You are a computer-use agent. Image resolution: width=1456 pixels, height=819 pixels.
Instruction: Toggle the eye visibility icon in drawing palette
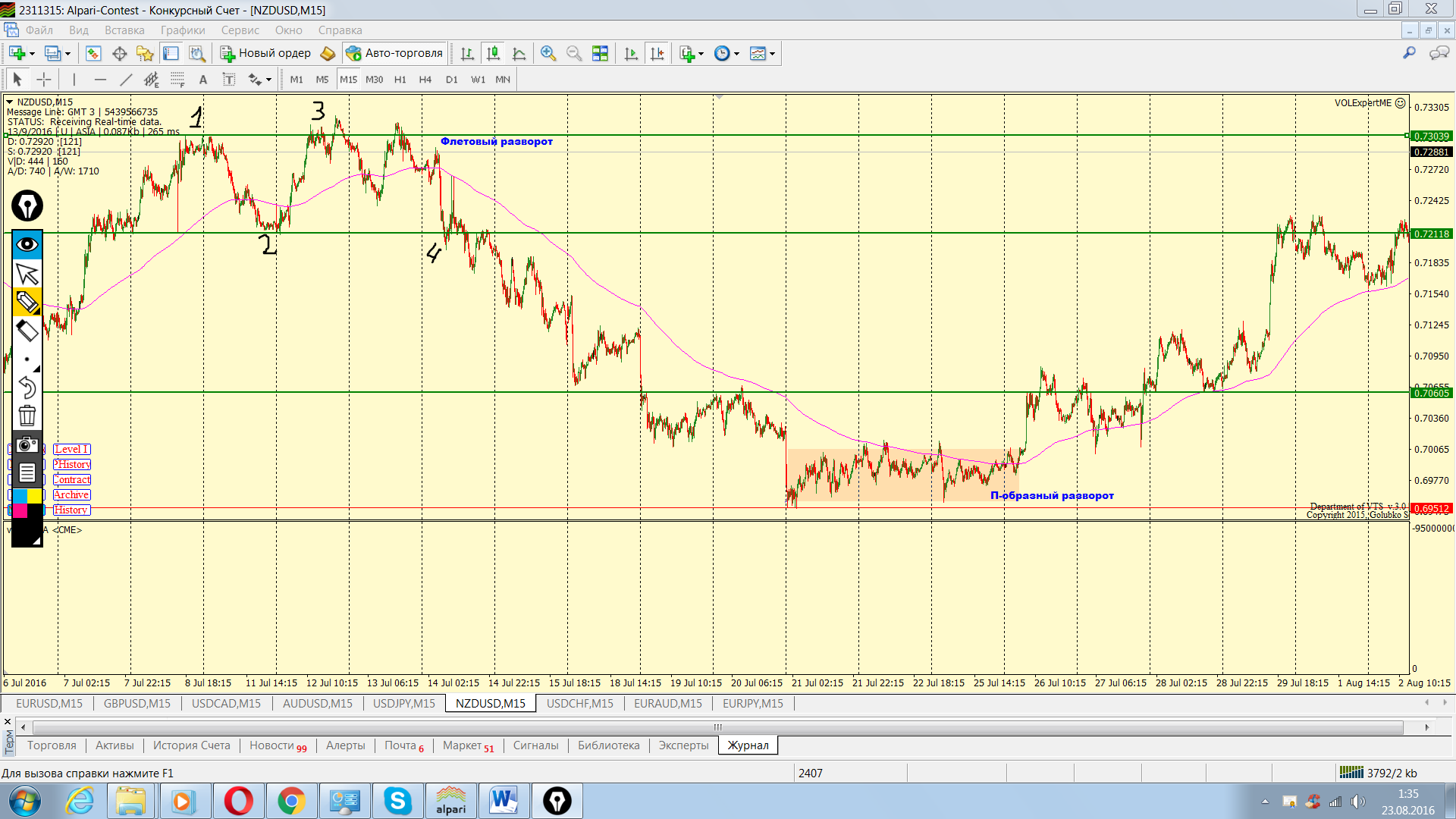(27, 244)
